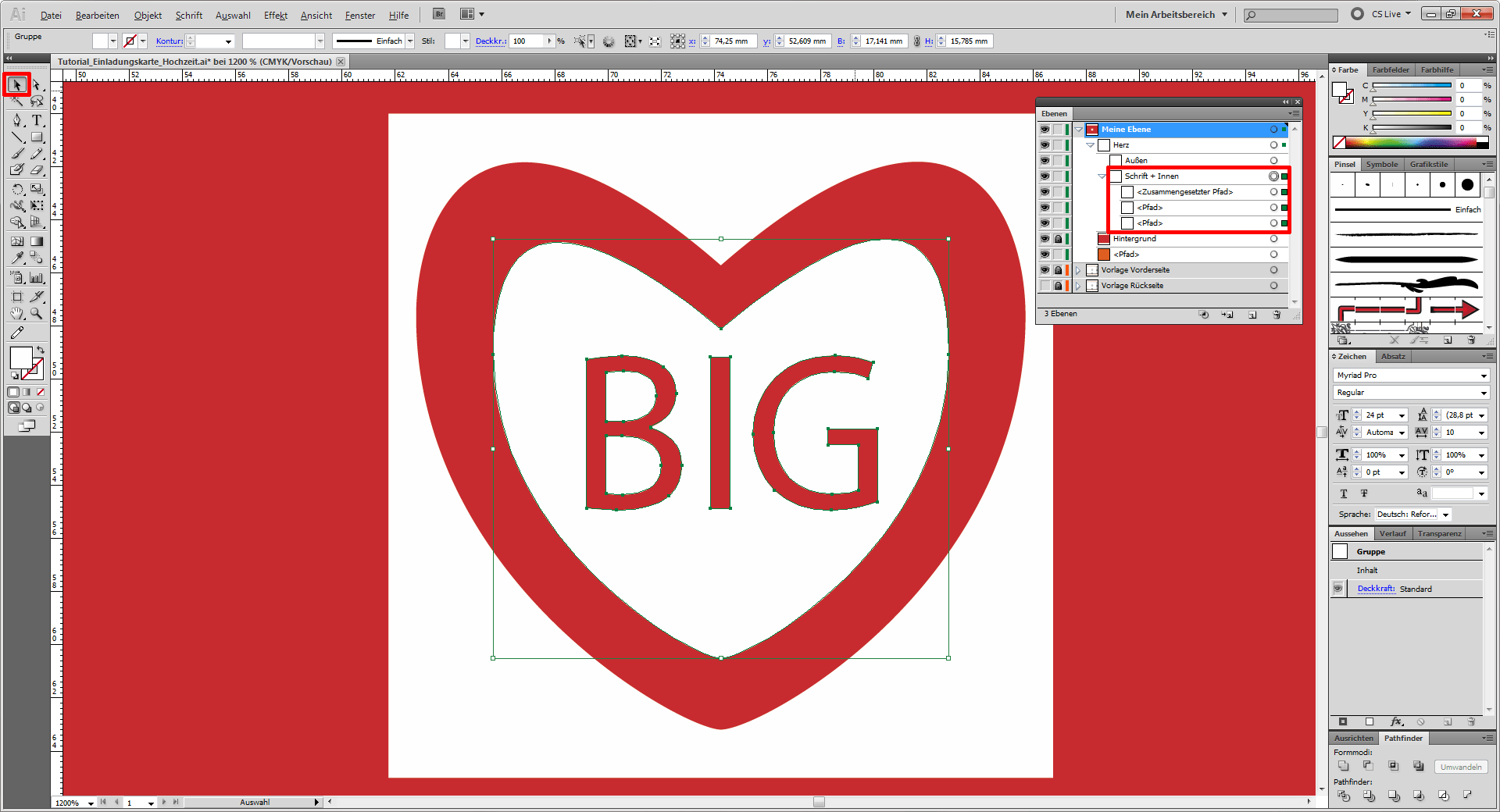Image resolution: width=1500 pixels, height=812 pixels.
Task: Select the Type tool
Action: pyautogui.click(x=37, y=120)
